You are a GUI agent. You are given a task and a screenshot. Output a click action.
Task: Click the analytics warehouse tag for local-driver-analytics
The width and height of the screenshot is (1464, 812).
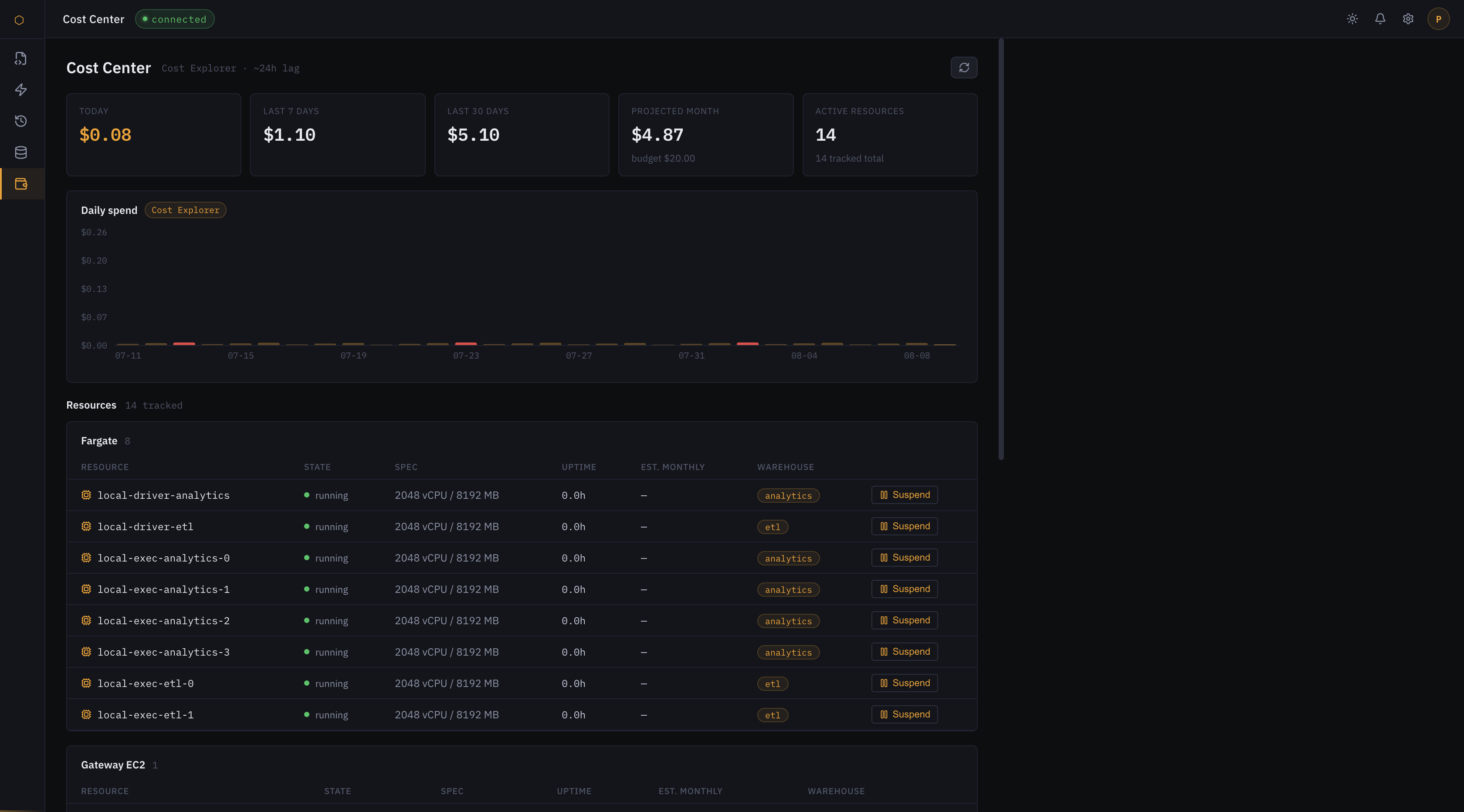coord(788,495)
